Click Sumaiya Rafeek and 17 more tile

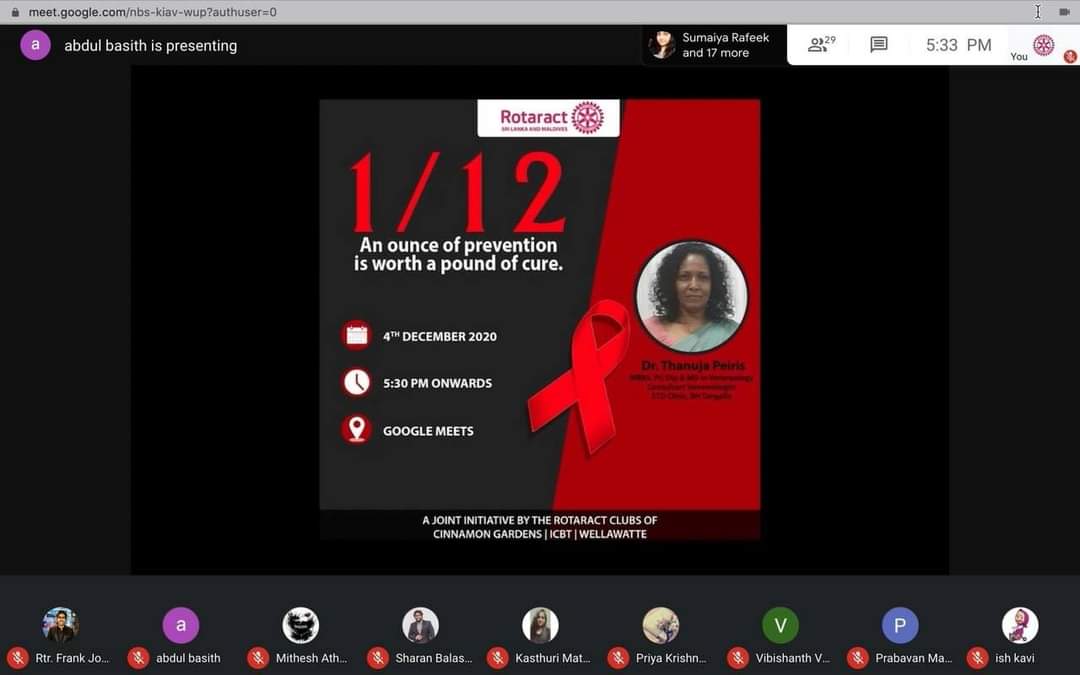click(714, 45)
